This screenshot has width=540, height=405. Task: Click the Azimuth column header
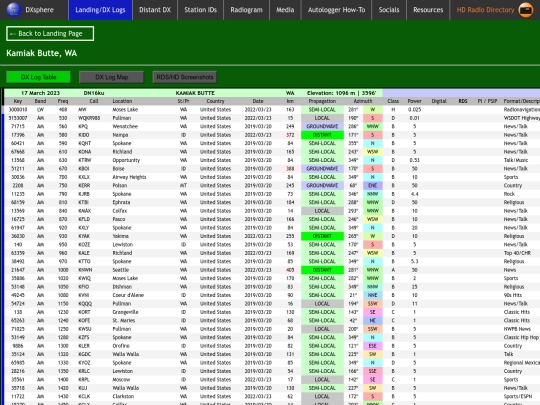point(363,101)
